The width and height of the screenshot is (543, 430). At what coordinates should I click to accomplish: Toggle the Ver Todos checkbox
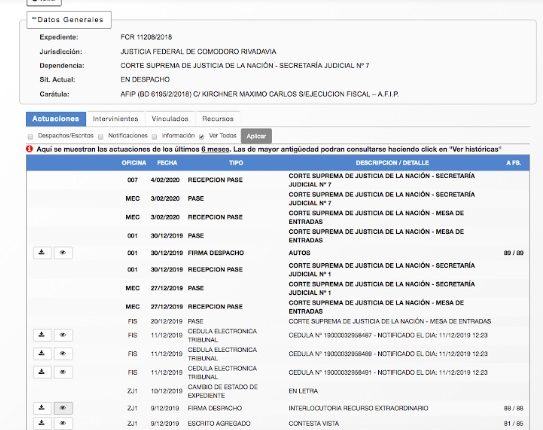[202, 136]
